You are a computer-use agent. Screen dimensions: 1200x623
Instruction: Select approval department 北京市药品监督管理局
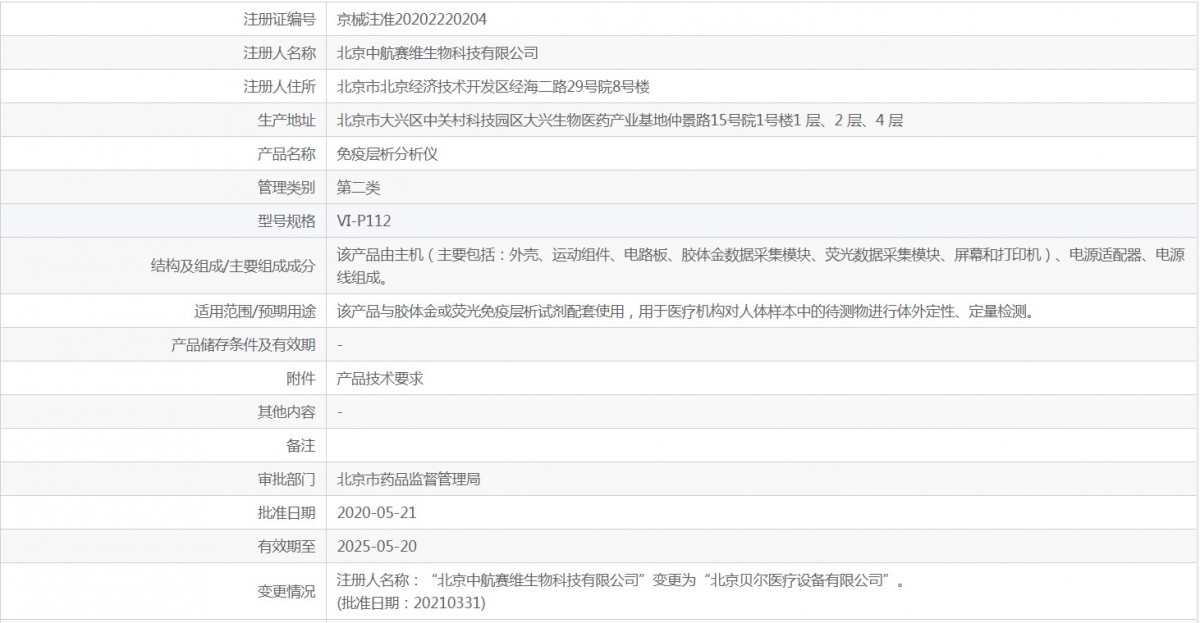click(409, 479)
